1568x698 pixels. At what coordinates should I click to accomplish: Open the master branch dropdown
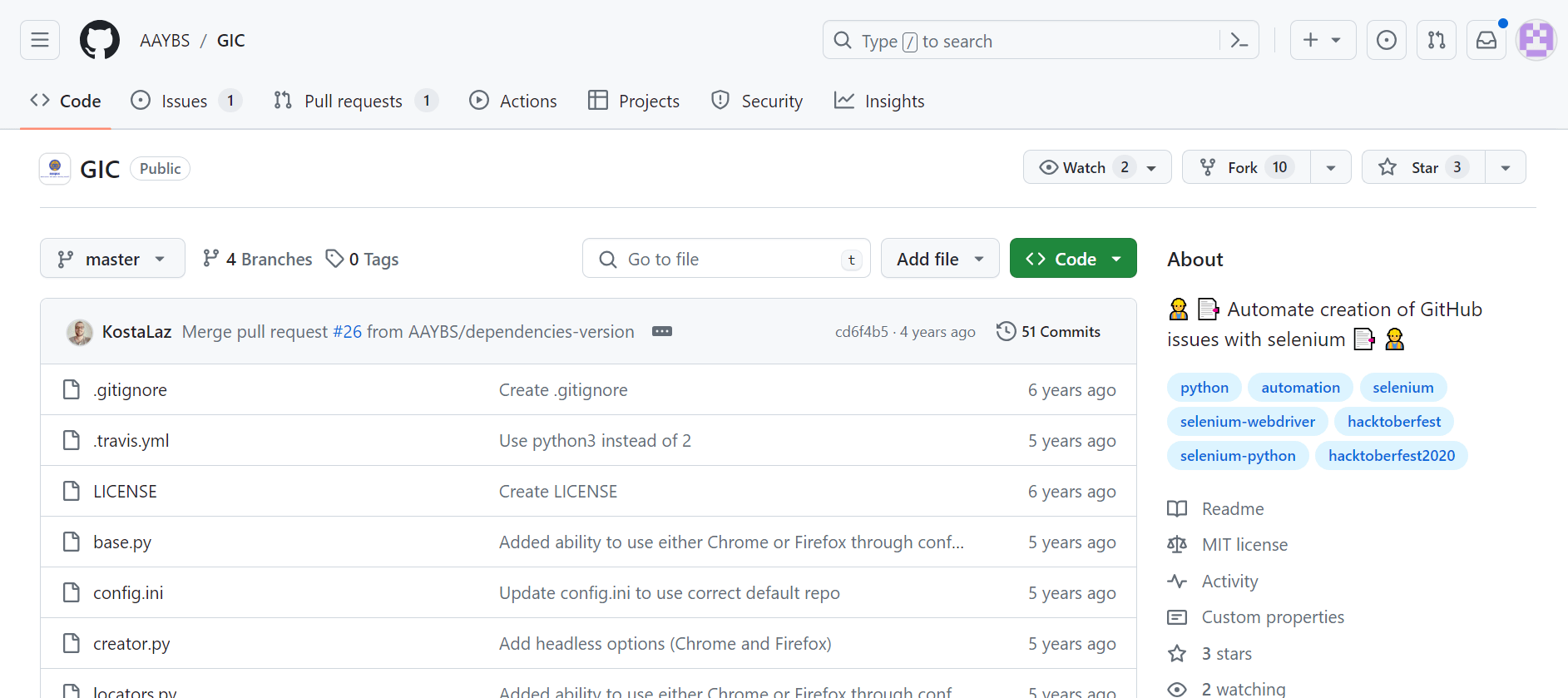coord(112,259)
